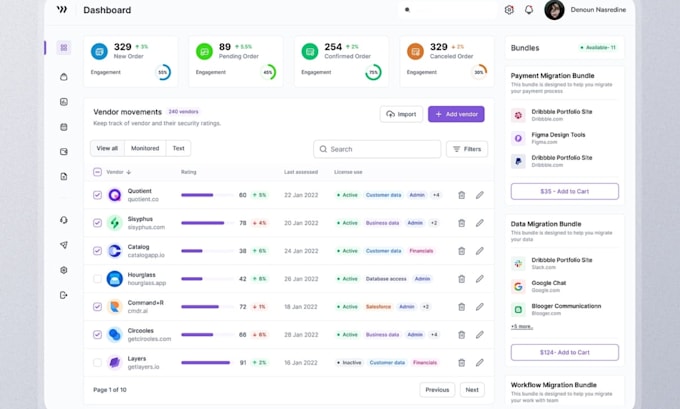This screenshot has height=409, width=680.
Task: Select the View all tab
Action: pyautogui.click(x=107, y=148)
